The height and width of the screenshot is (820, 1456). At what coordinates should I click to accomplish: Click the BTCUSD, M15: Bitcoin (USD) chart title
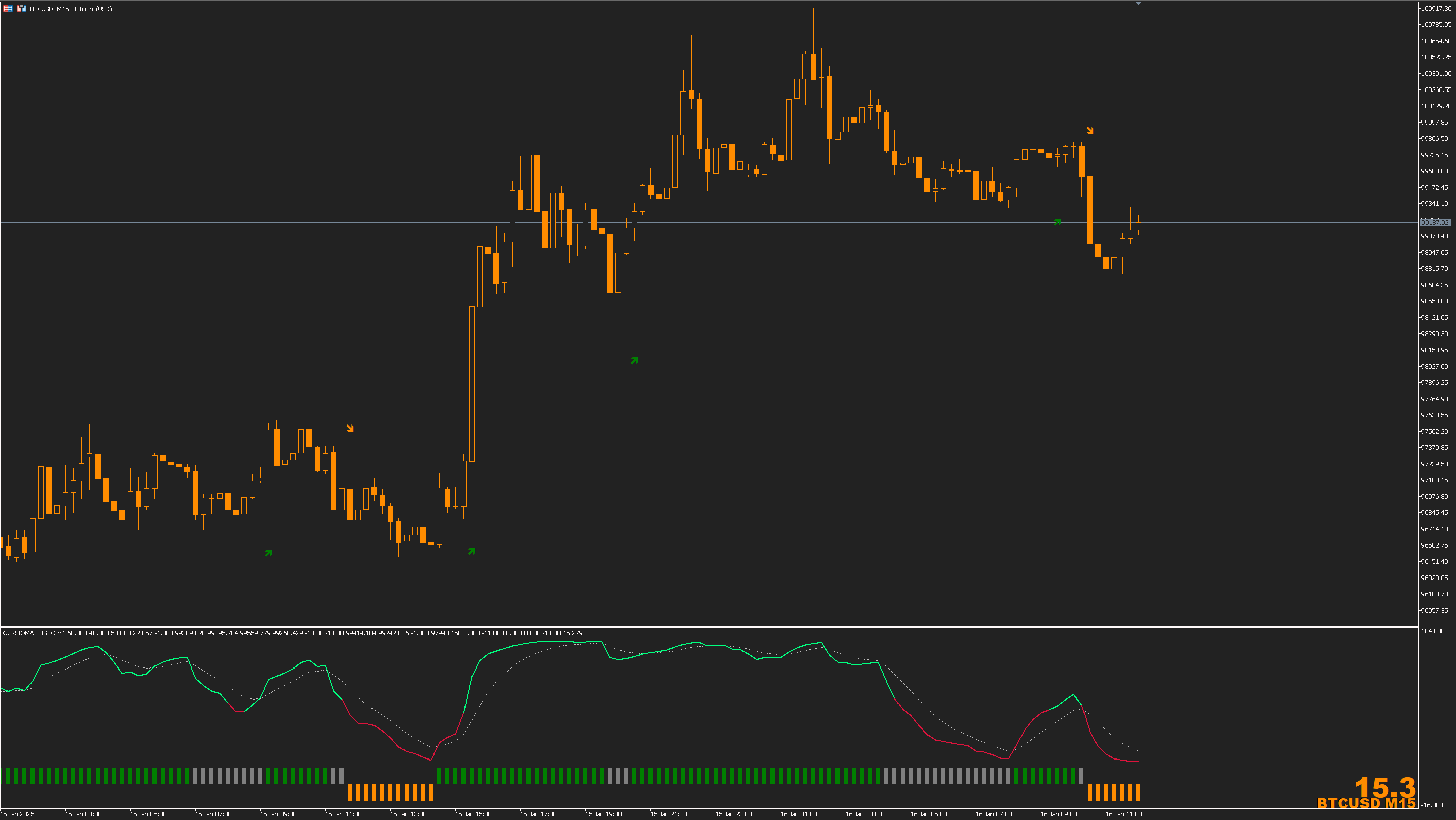pos(71,9)
